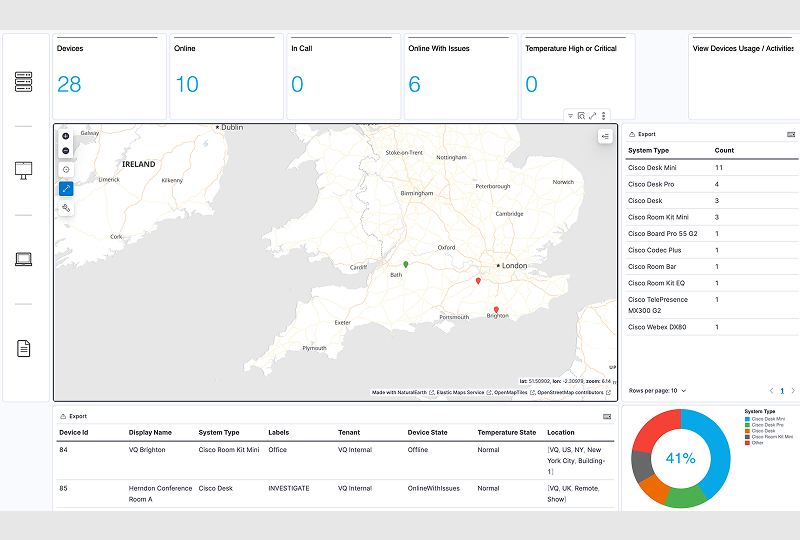Screen dimensions: 800x540
Task: Zoom out on the map
Action: (66, 151)
